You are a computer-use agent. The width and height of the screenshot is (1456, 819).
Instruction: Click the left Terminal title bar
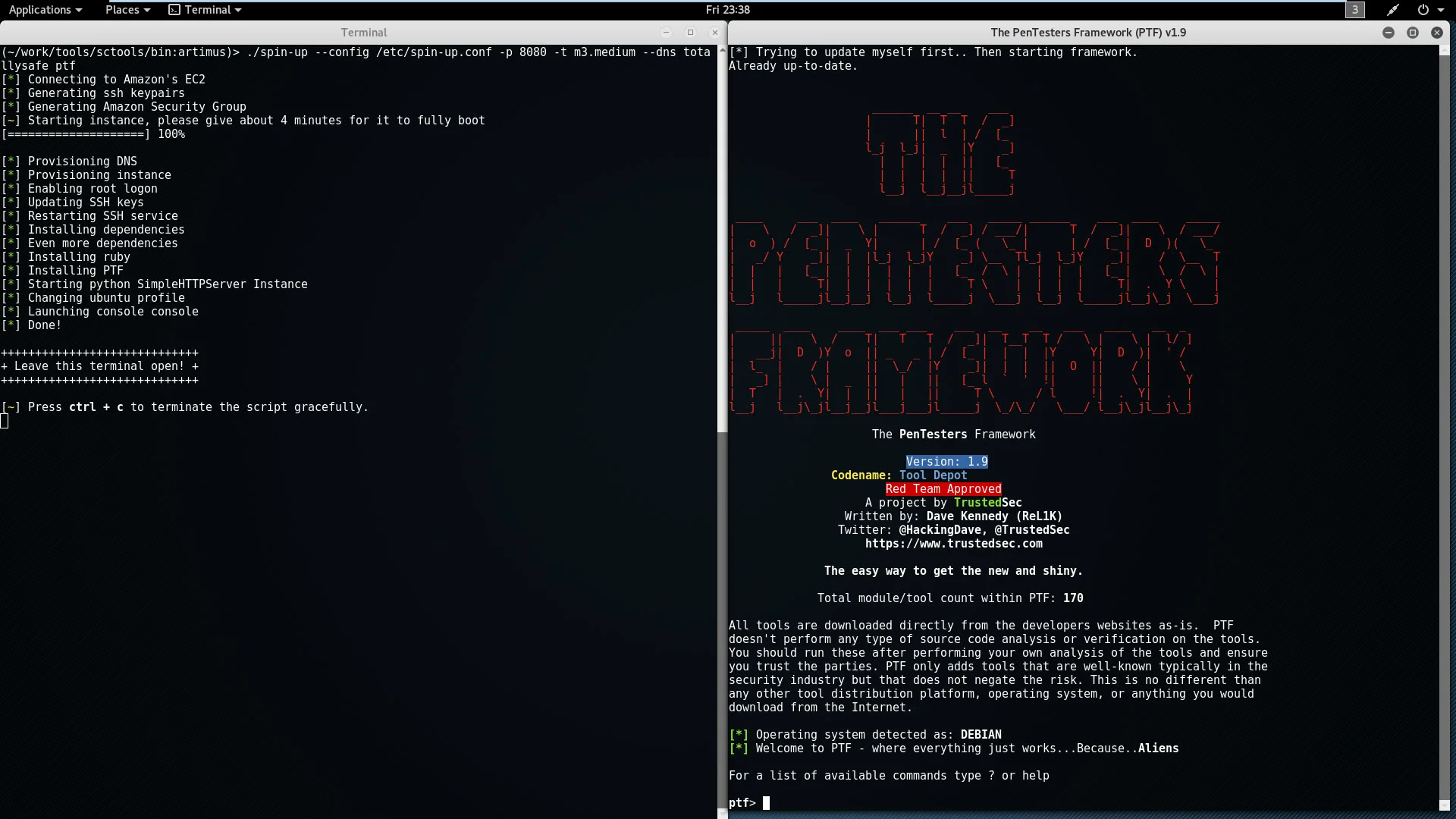click(x=364, y=33)
